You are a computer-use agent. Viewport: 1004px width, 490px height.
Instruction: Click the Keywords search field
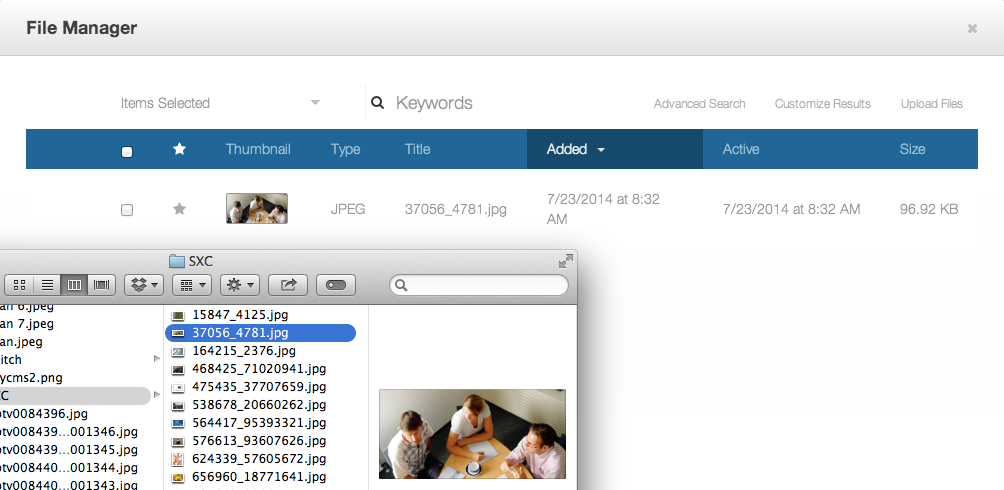[500, 103]
